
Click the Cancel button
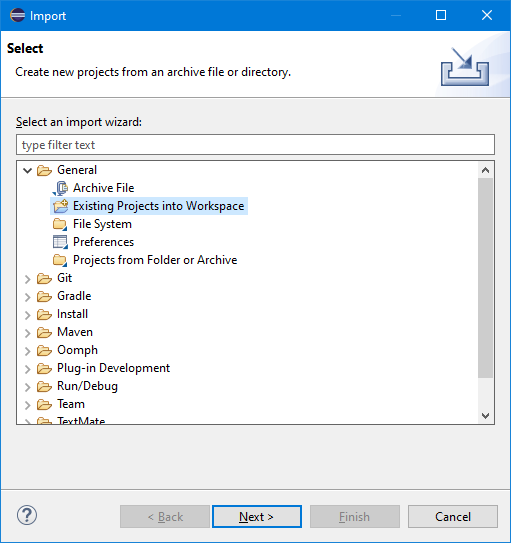[x=453, y=517]
